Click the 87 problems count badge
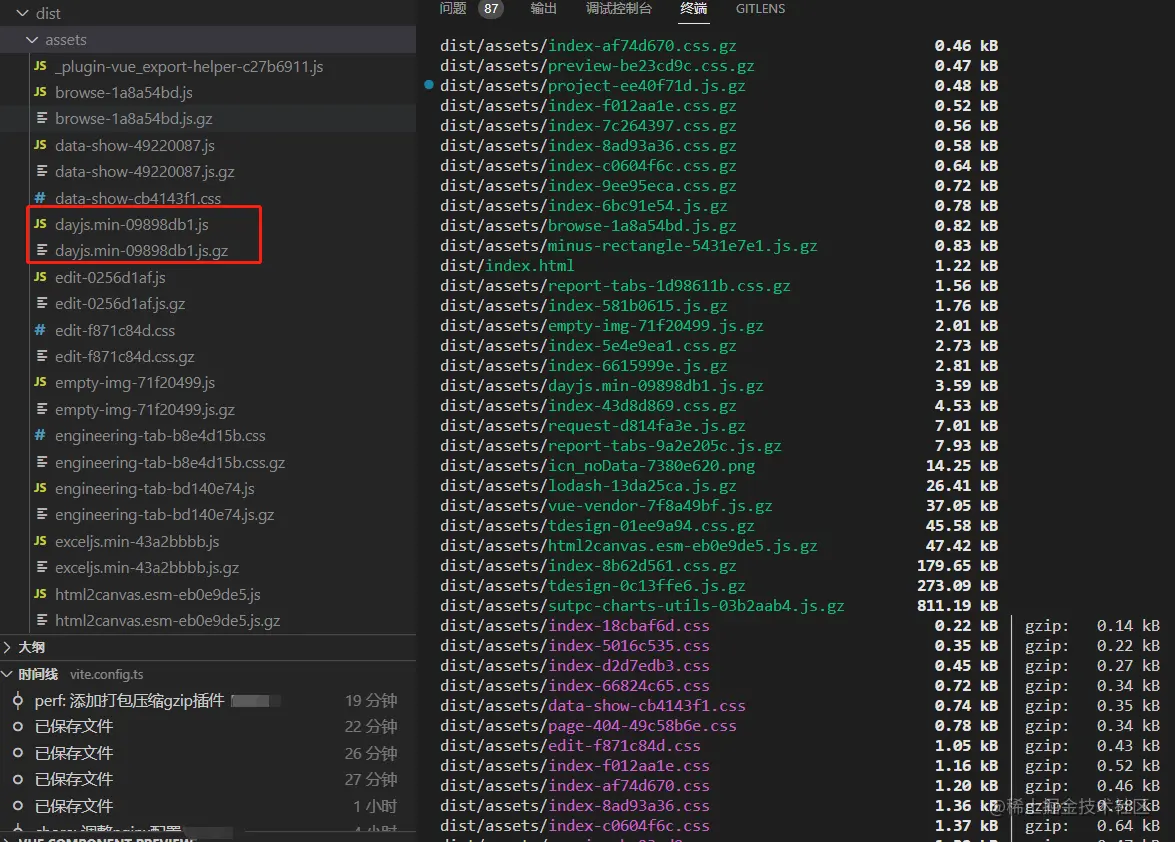The height and width of the screenshot is (842, 1175). coord(491,9)
